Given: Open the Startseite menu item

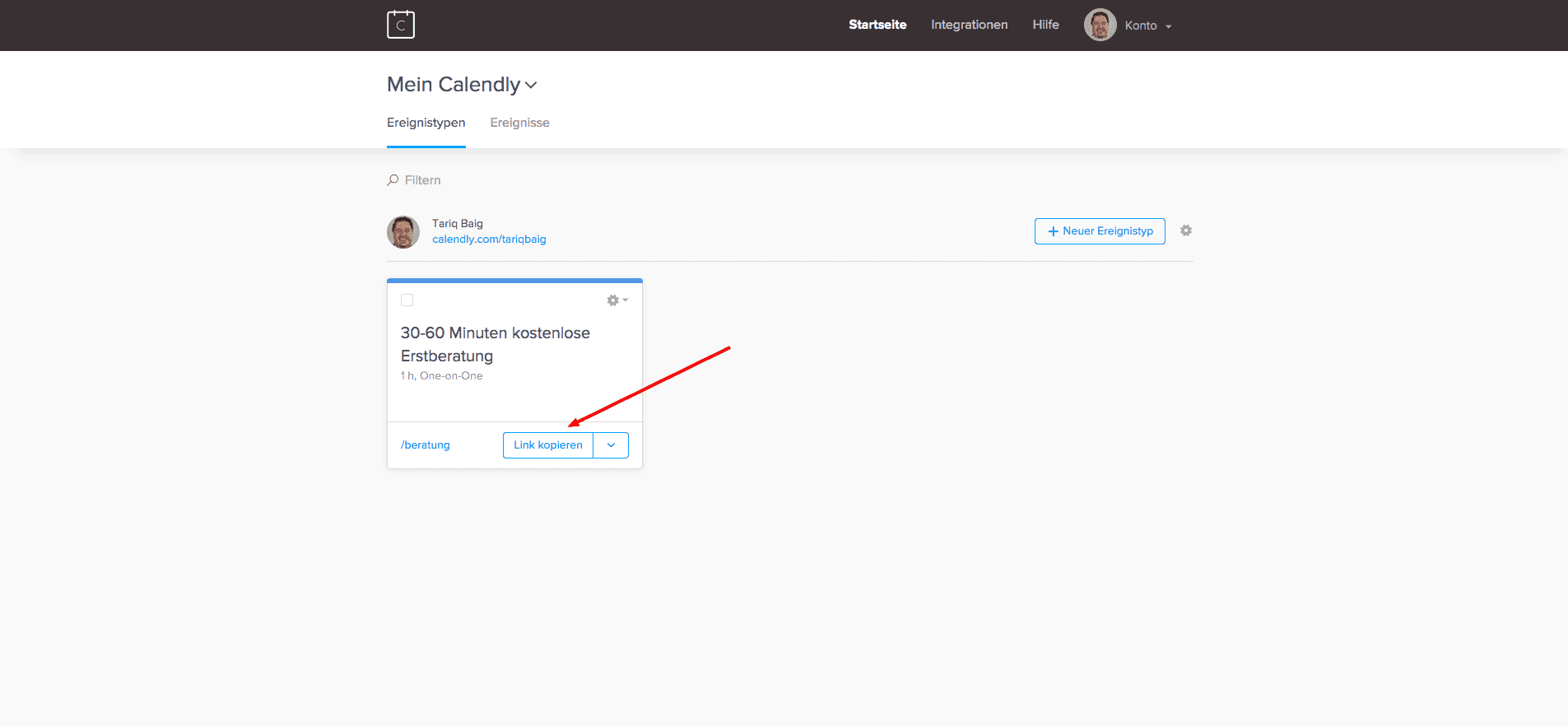Looking at the screenshot, I should (x=877, y=25).
